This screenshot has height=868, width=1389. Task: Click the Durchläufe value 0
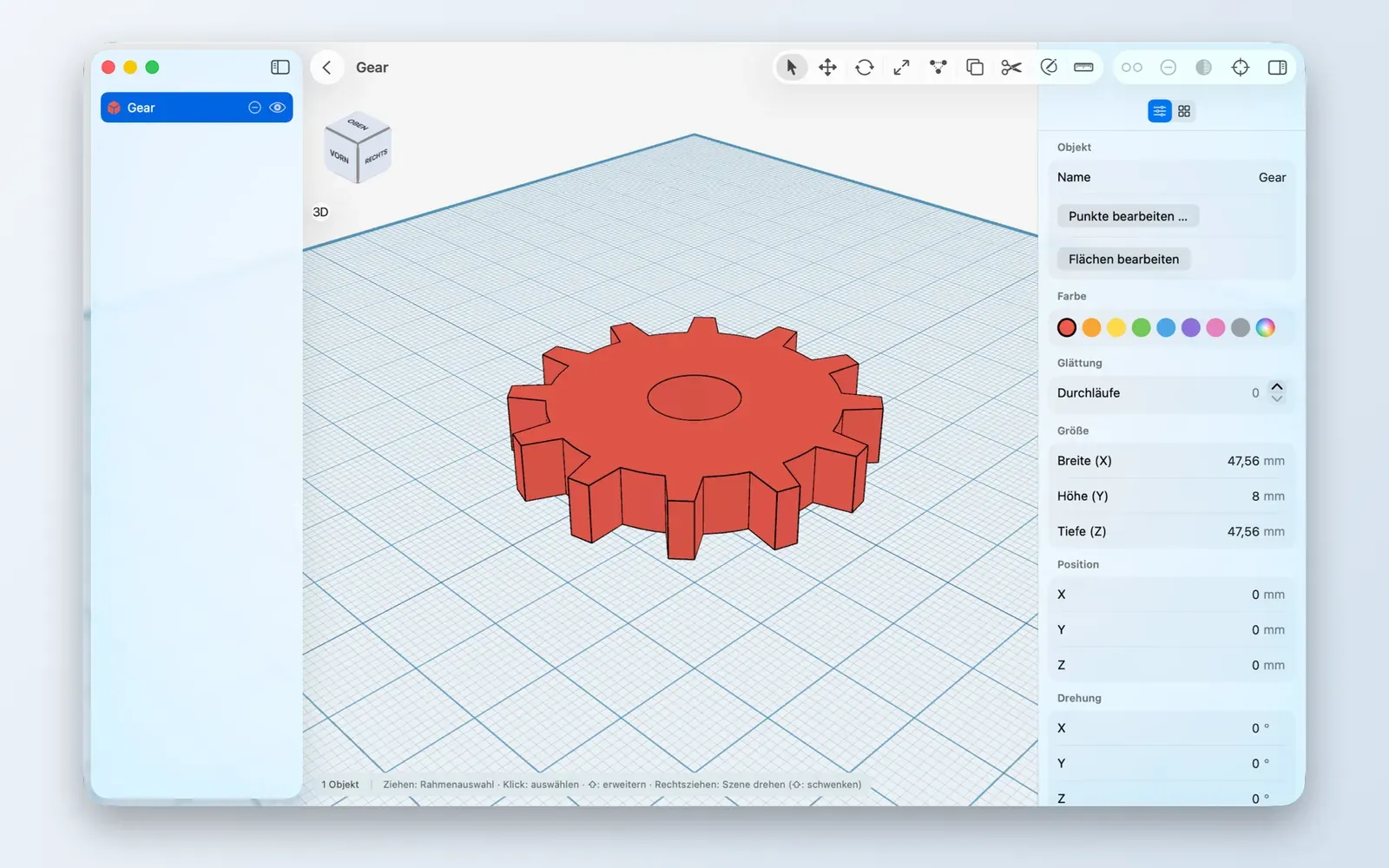1255,393
